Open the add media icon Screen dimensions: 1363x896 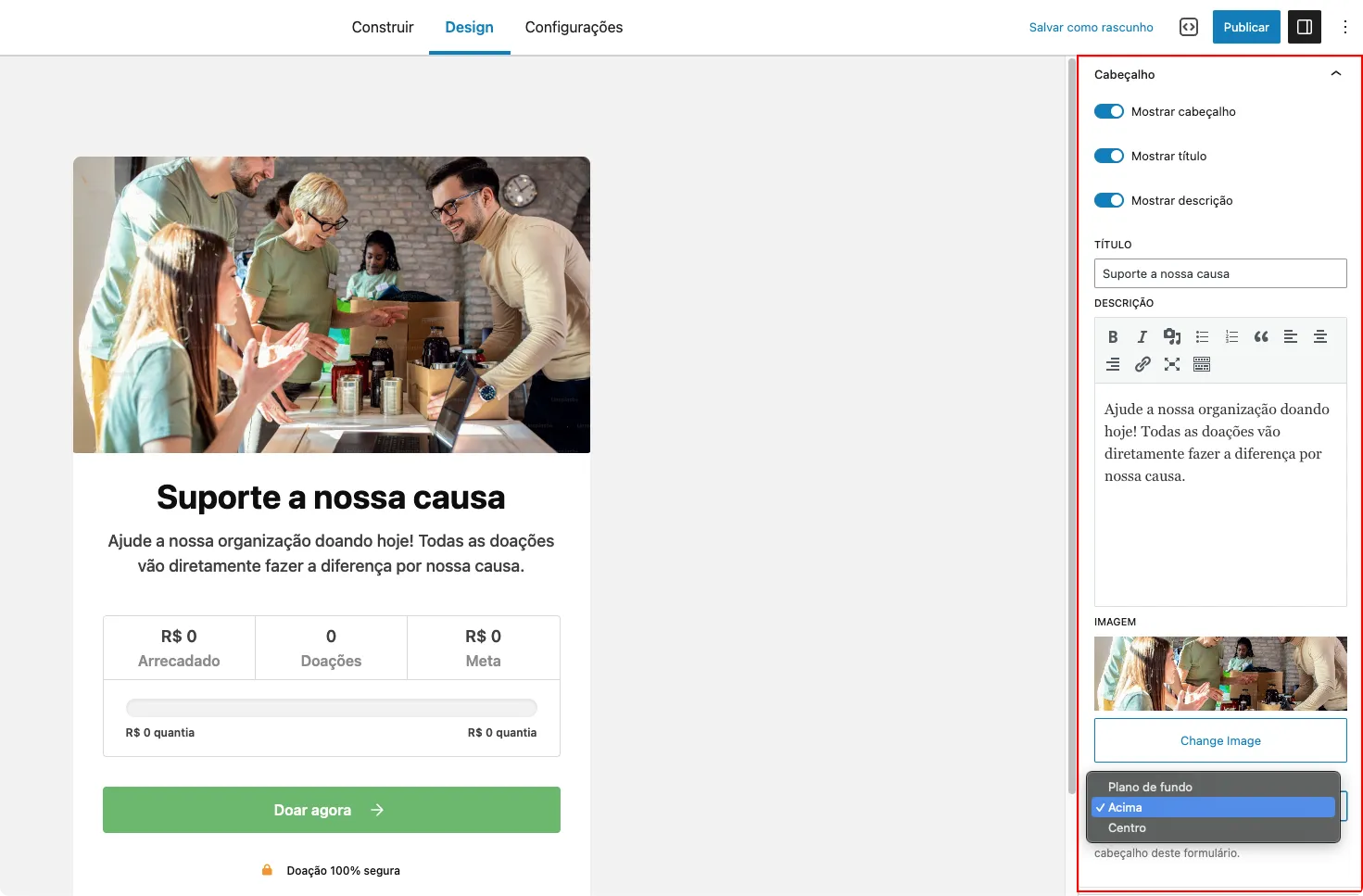tap(1172, 337)
